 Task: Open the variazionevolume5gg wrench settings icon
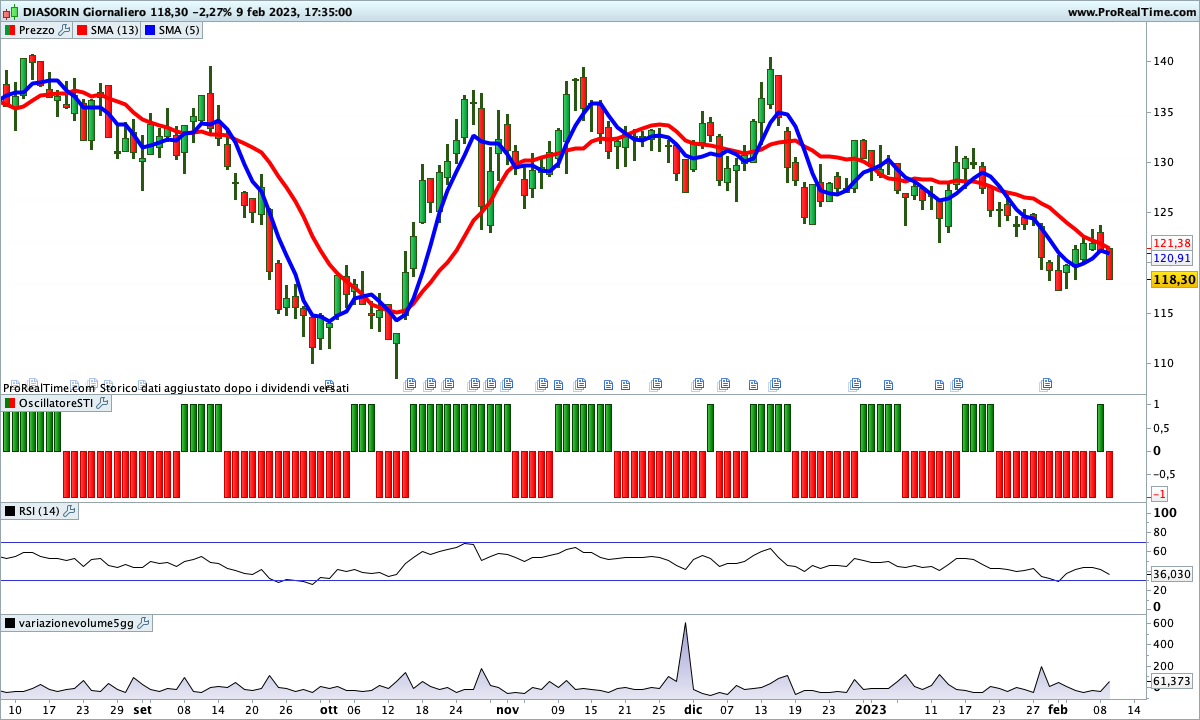click(x=143, y=623)
